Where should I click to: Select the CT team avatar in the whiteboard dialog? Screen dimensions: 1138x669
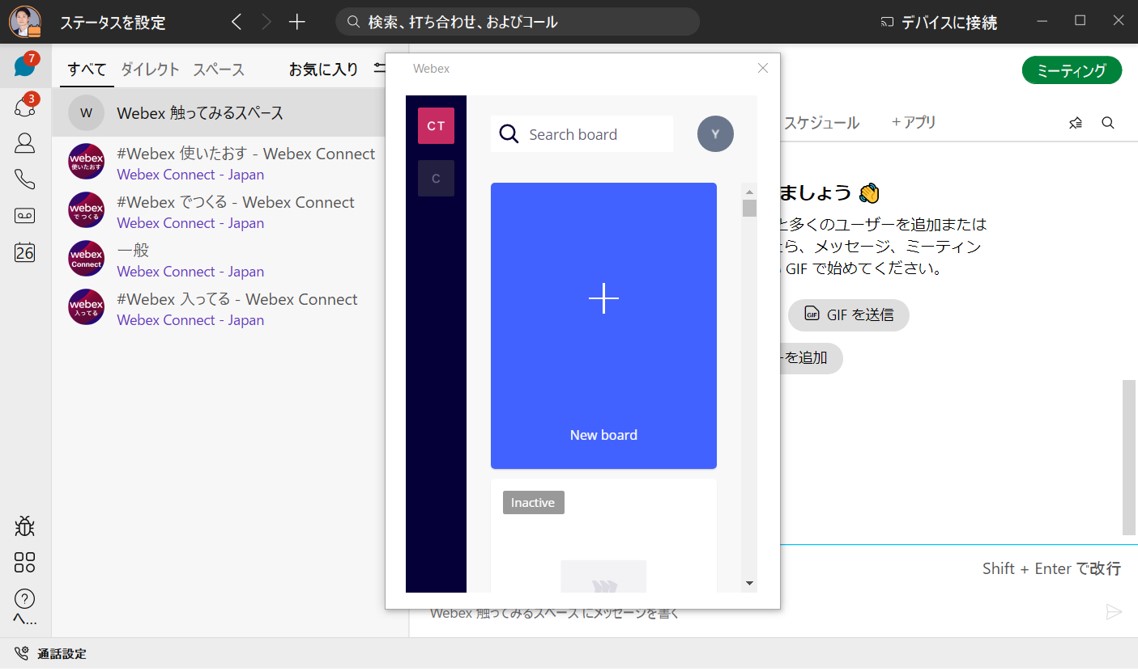[436, 125]
